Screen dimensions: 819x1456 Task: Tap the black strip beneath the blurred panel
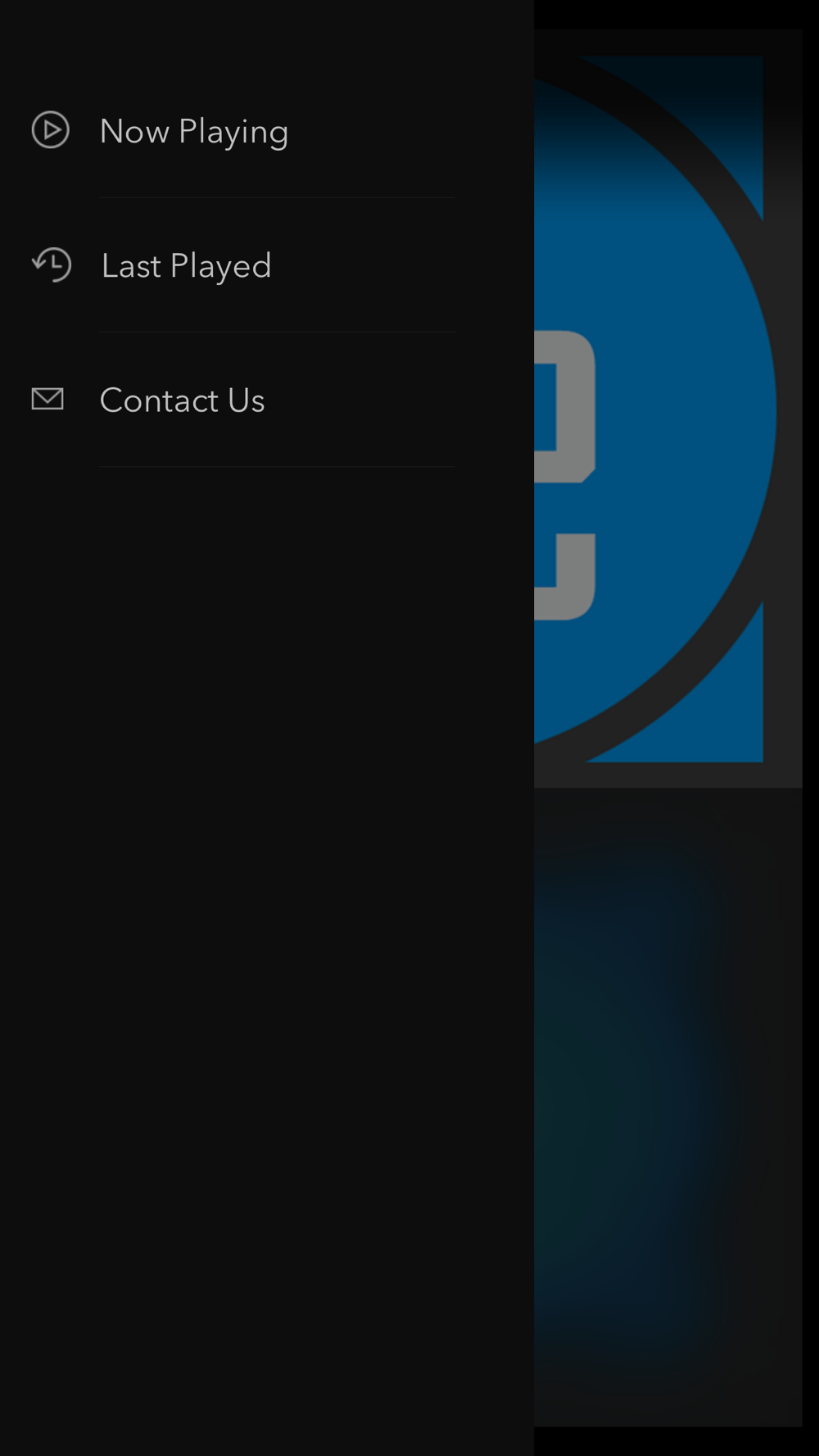click(x=676, y=1441)
